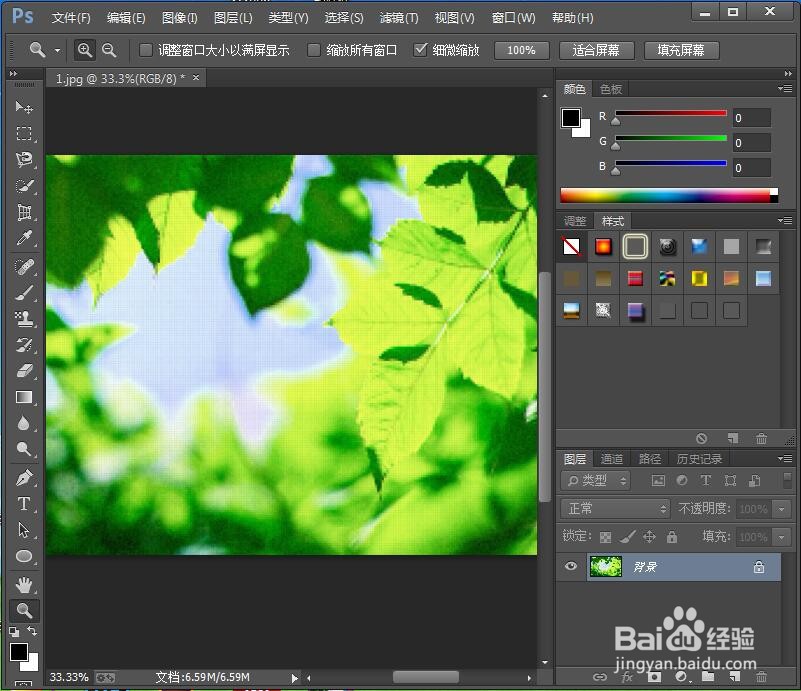The width and height of the screenshot is (801, 691).
Task: Open the blend mode dropdown
Action: [615, 509]
